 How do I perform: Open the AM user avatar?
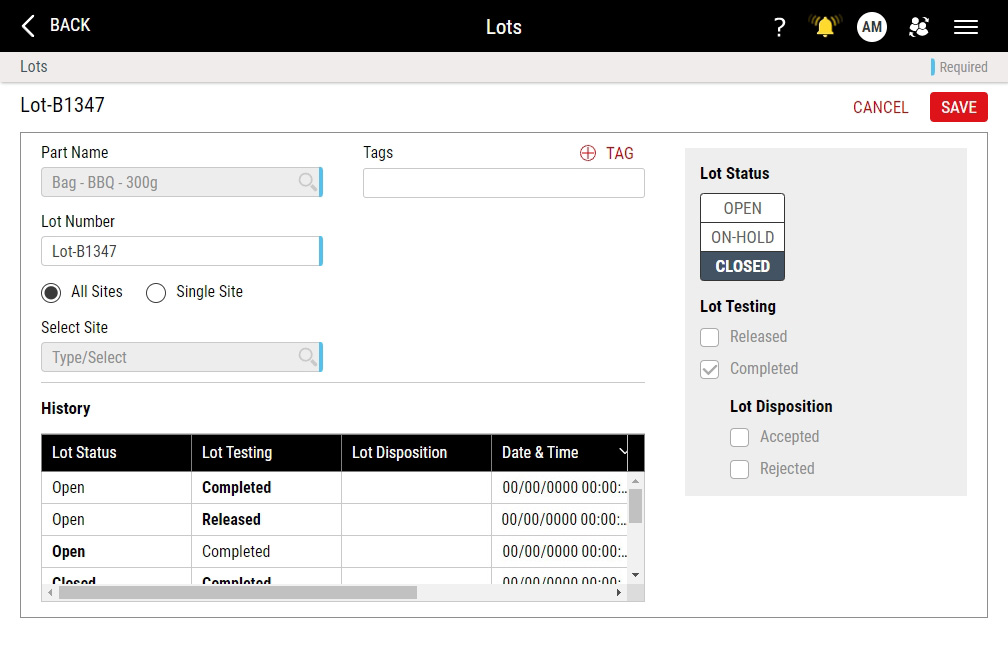pyautogui.click(x=872, y=27)
